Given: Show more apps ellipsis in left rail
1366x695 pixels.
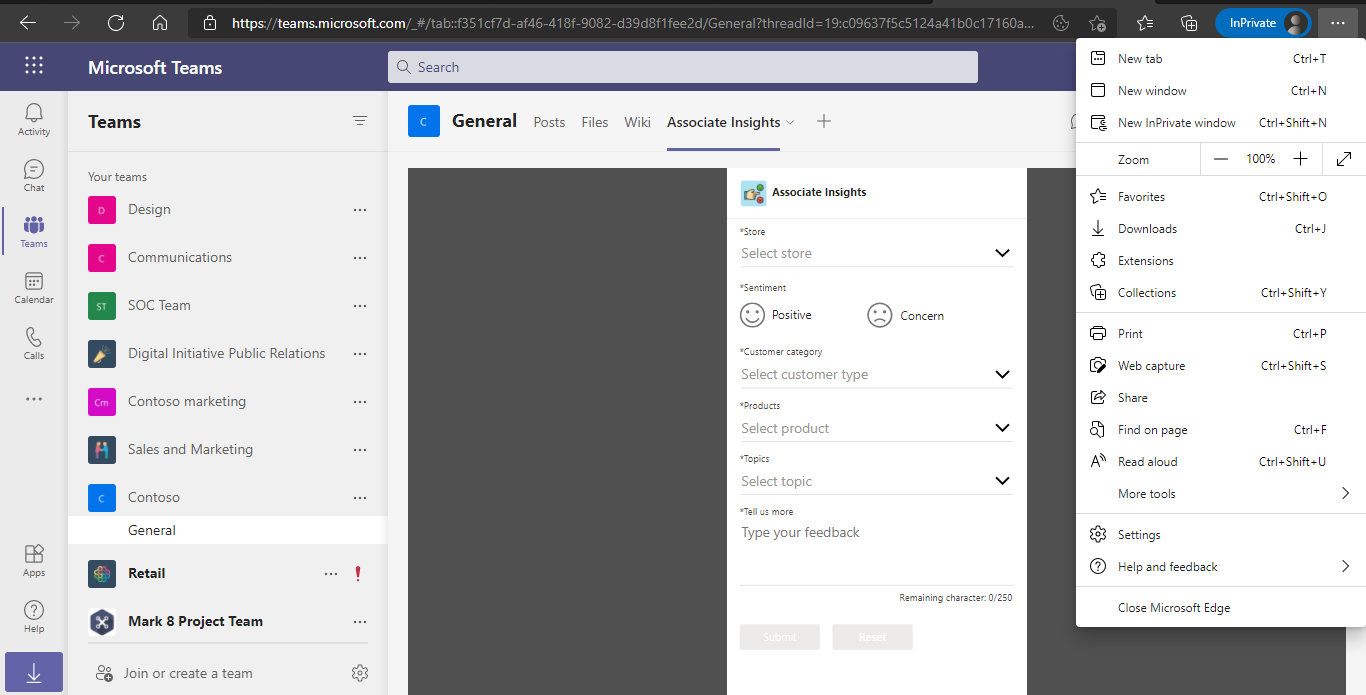Looking at the screenshot, I should pyautogui.click(x=34, y=399).
